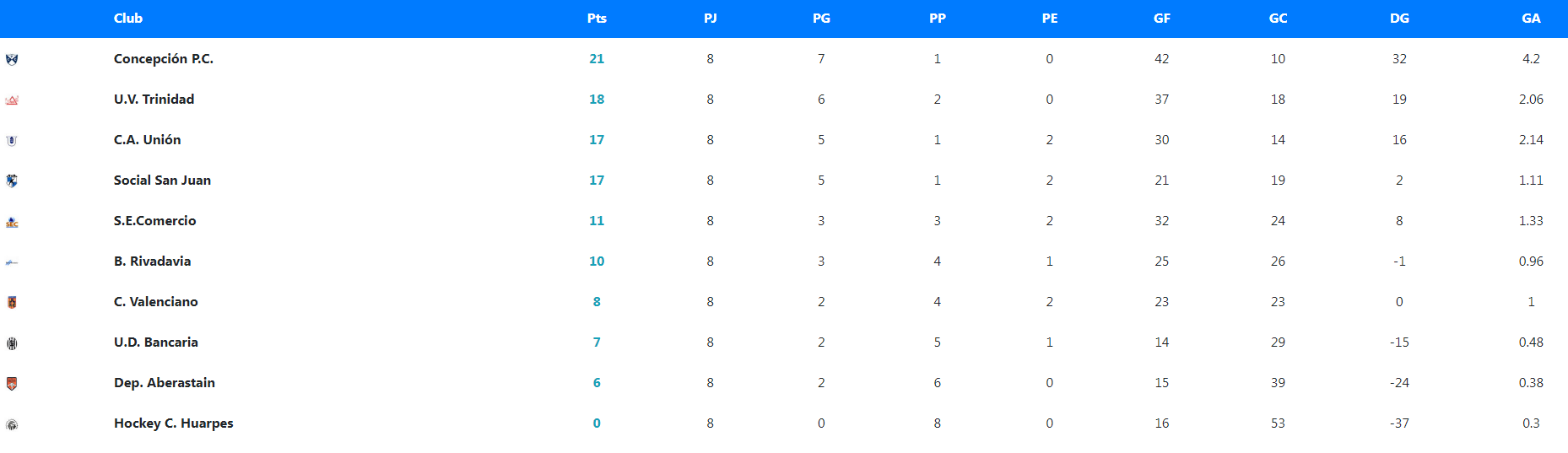The height and width of the screenshot is (453, 1568).
Task: Click the Hockey C. Huarpes crest icon
Action: [12, 424]
